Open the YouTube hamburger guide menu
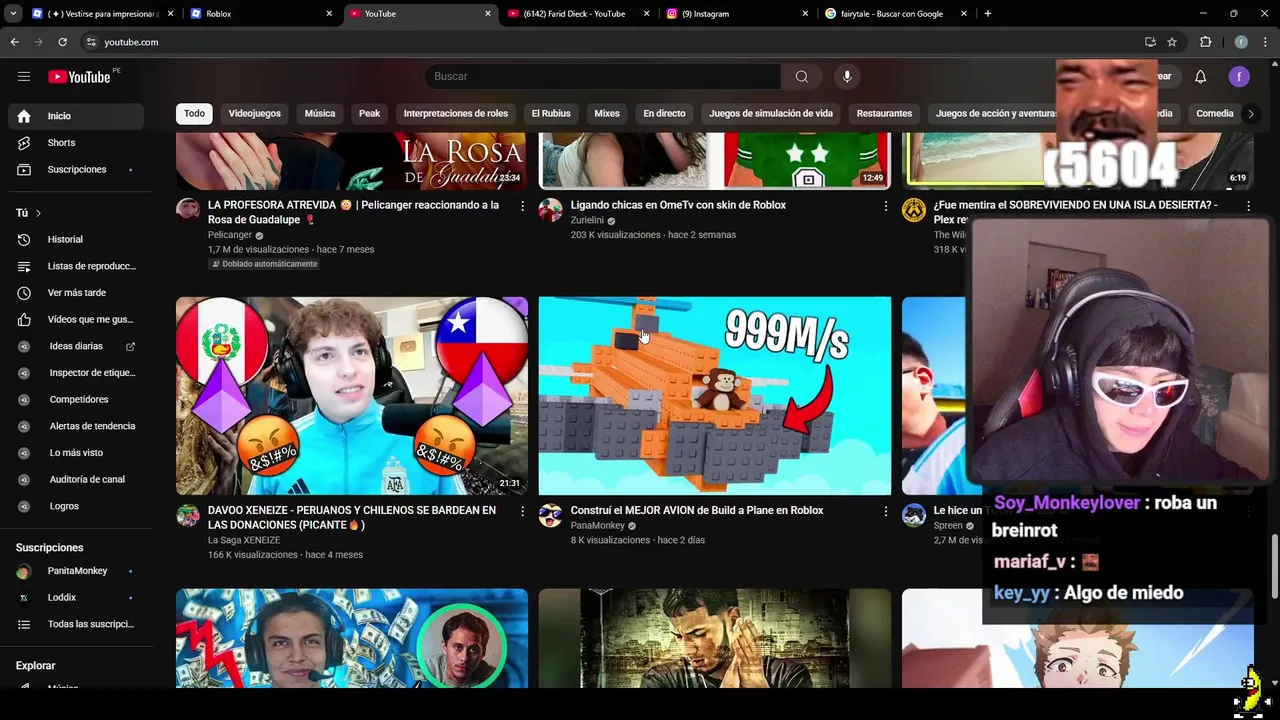 [x=24, y=76]
